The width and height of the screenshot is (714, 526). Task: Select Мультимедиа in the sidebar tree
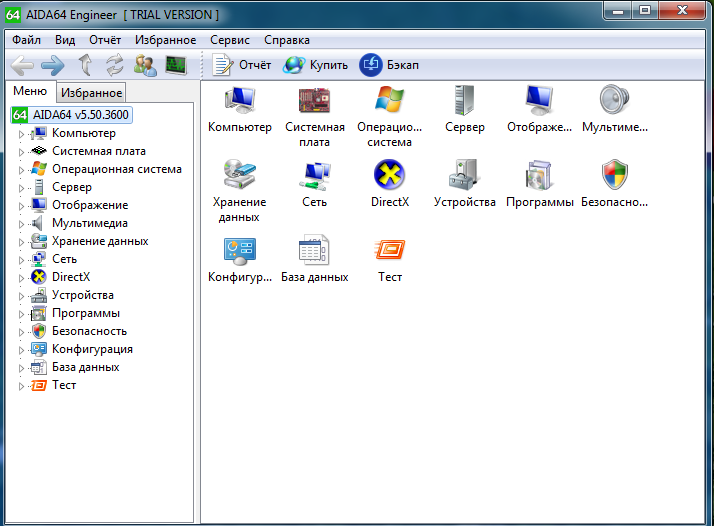(x=90, y=223)
